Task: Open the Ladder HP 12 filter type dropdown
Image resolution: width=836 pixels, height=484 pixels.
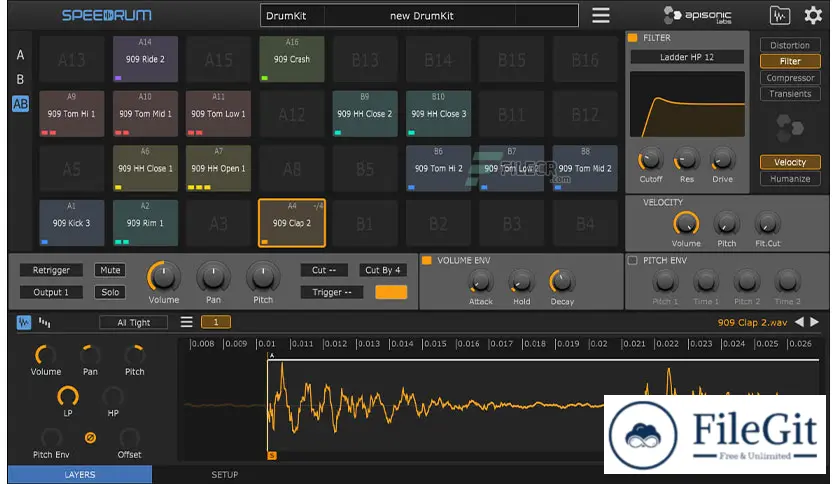Action: (687, 57)
